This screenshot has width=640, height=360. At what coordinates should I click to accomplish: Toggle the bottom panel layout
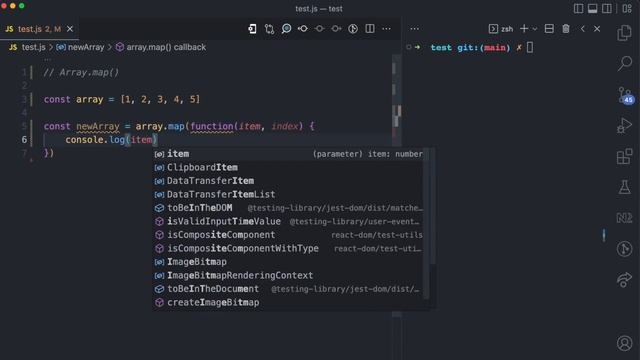(x=593, y=8)
